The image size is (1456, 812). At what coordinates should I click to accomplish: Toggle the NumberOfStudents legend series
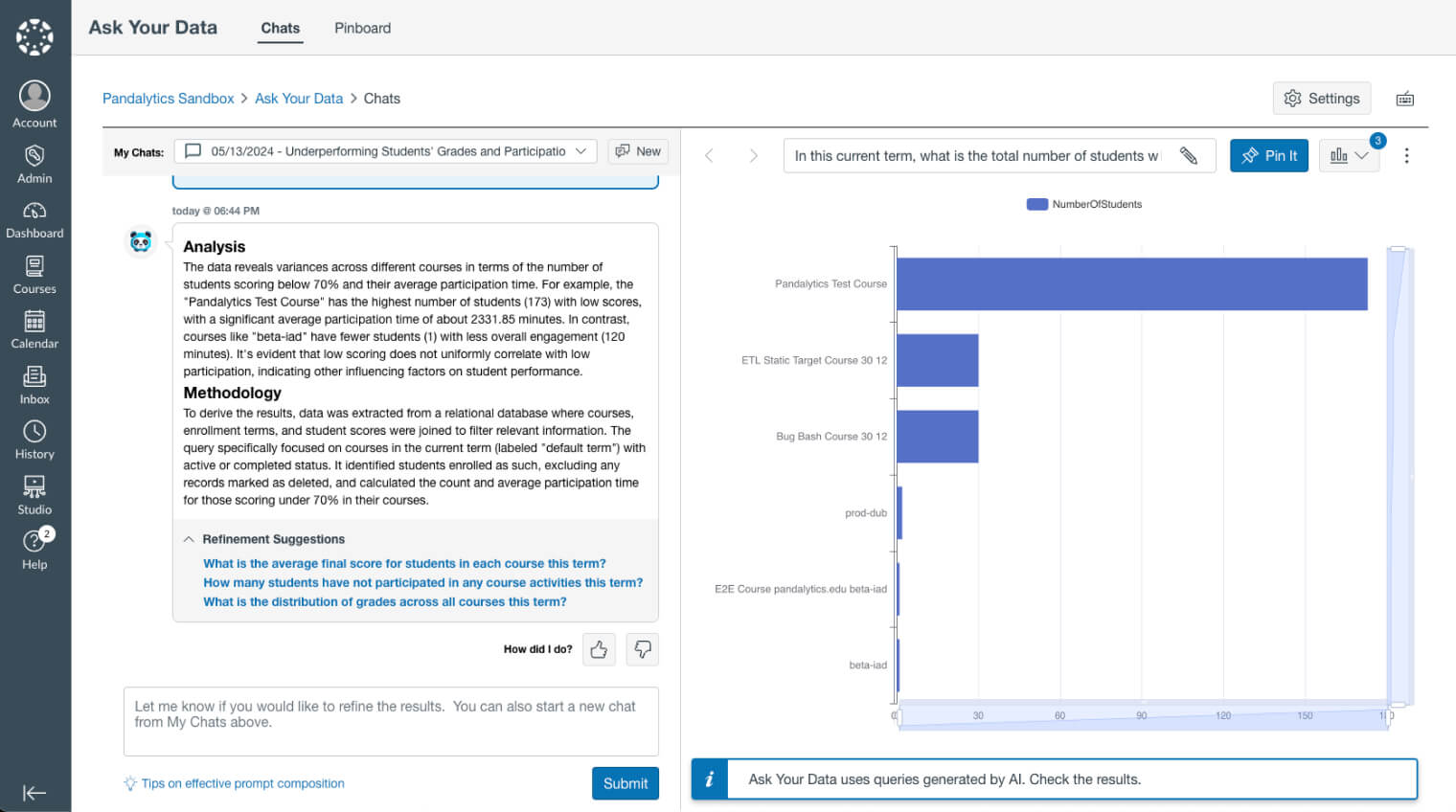1084,204
